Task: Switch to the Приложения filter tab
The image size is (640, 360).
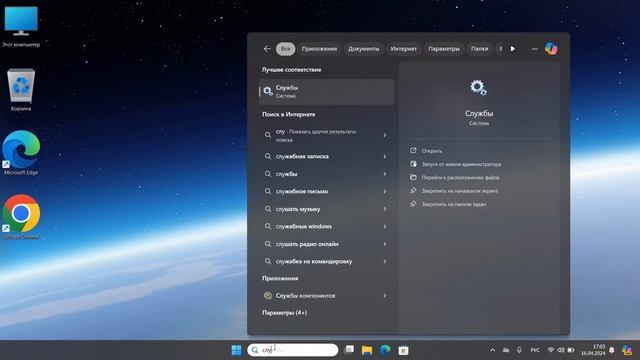Action: 319,49
